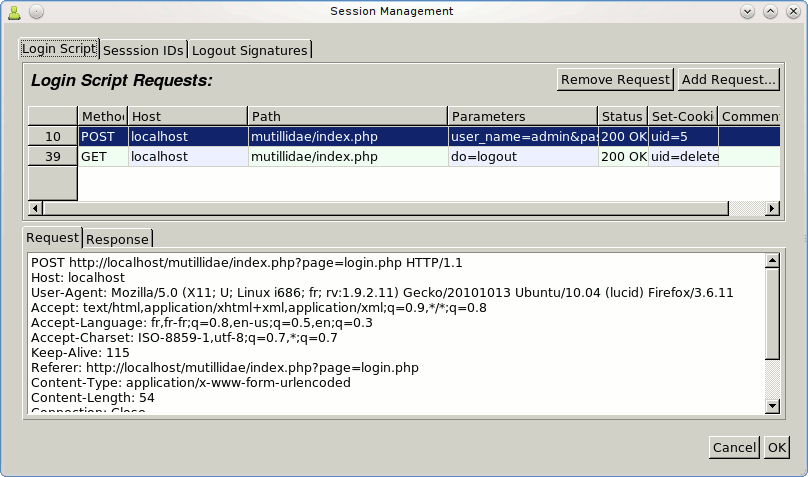Screen dimensions: 808x477
Task: Click down scroll arrow in request pane
Action: (x=771, y=405)
